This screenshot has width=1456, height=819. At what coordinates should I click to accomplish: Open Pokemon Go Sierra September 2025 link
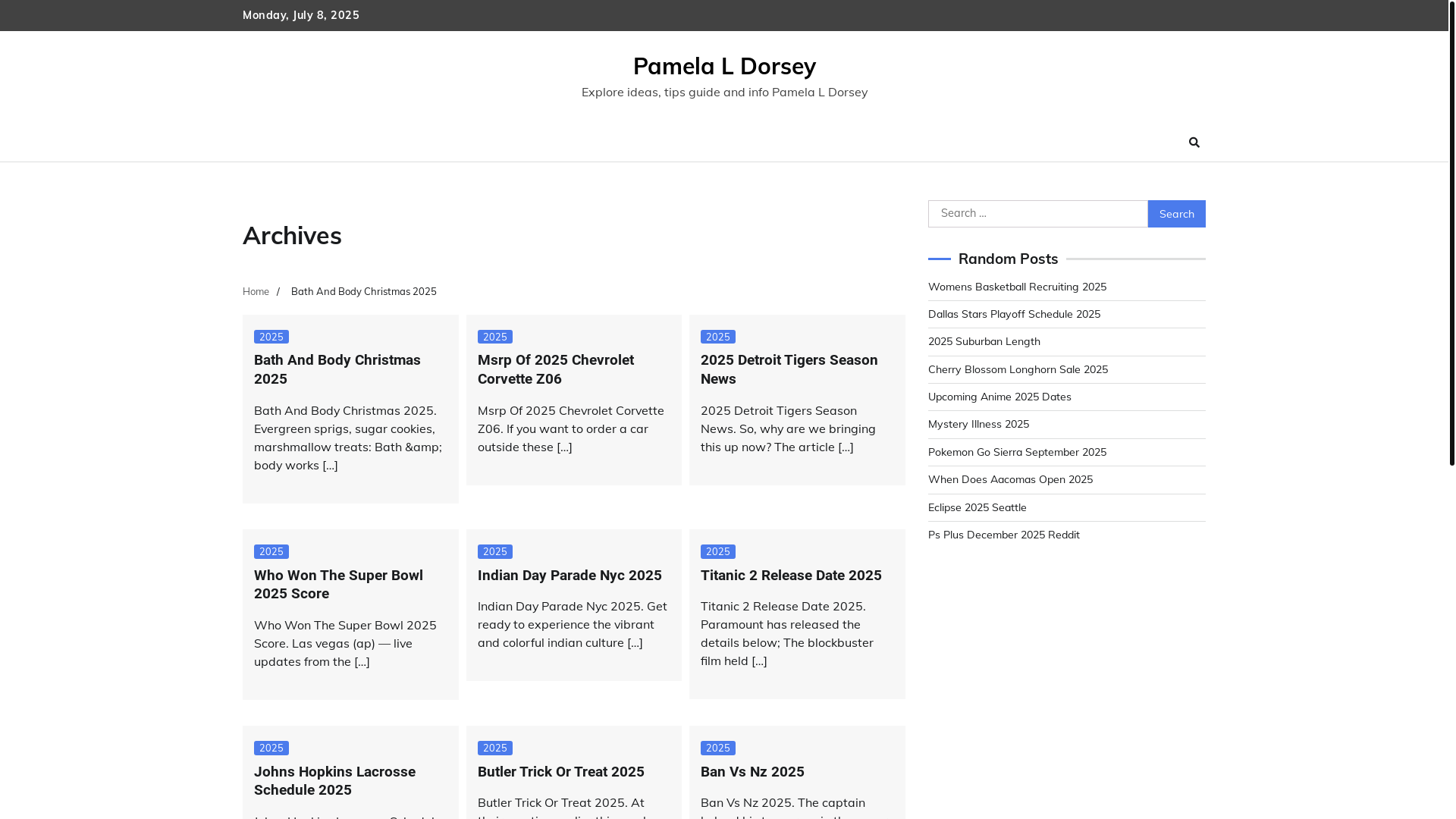(1017, 452)
